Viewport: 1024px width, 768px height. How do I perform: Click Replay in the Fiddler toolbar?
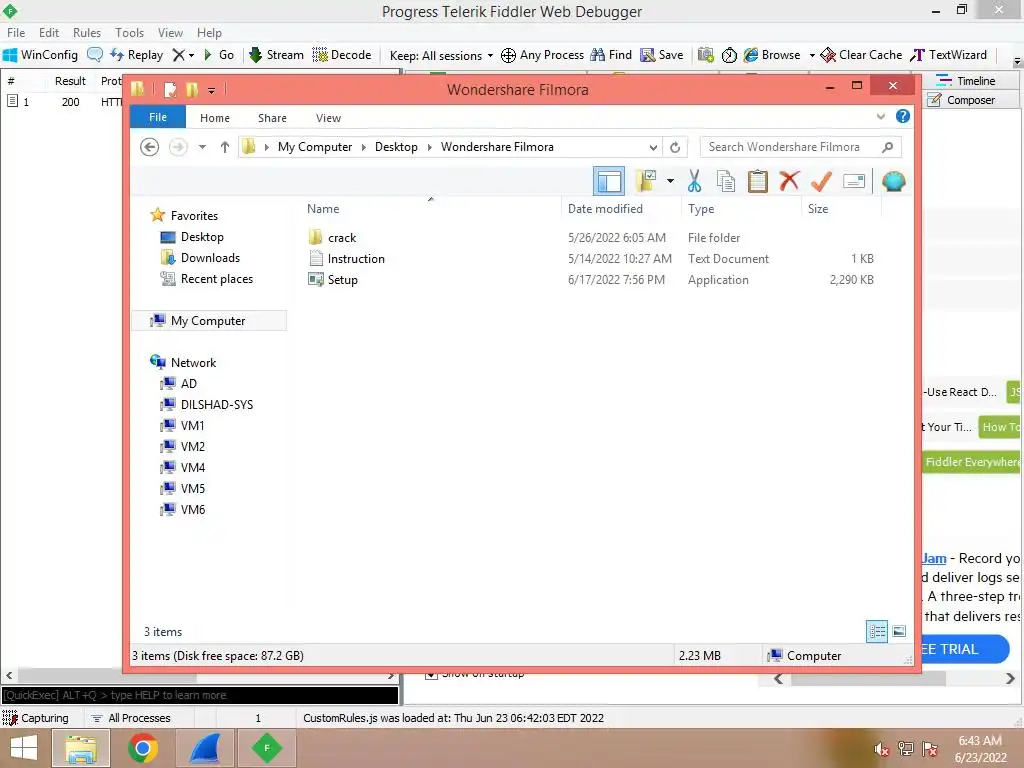(x=136, y=55)
